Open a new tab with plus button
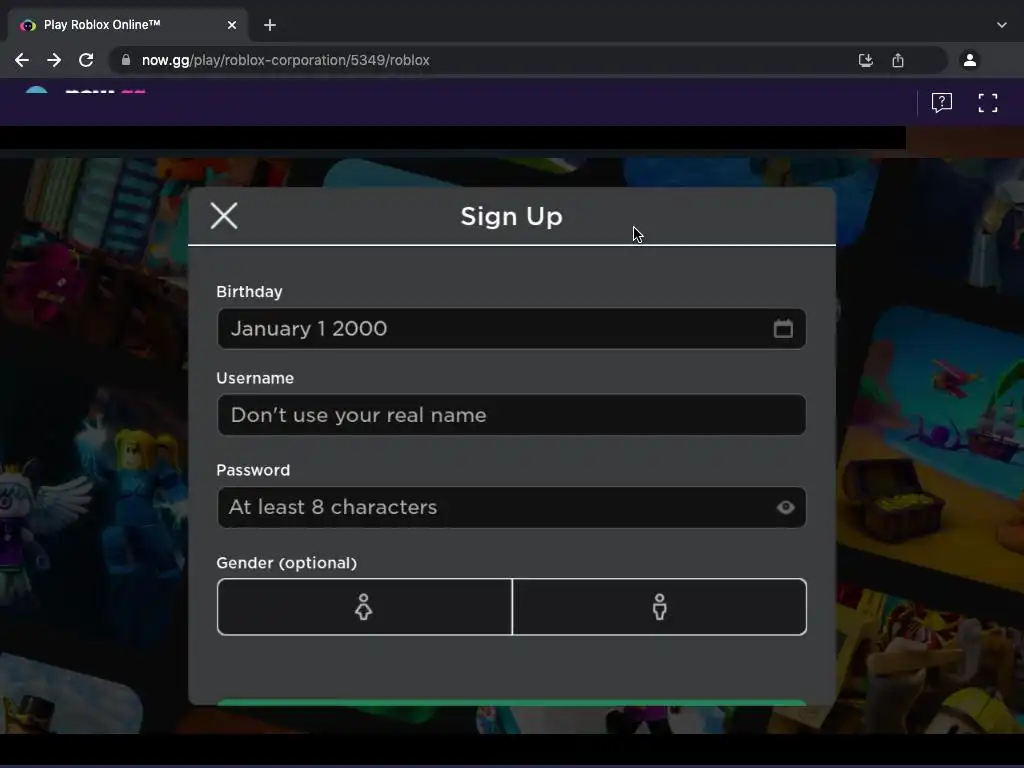1024x768 pixels. click(x=270, y=25)
